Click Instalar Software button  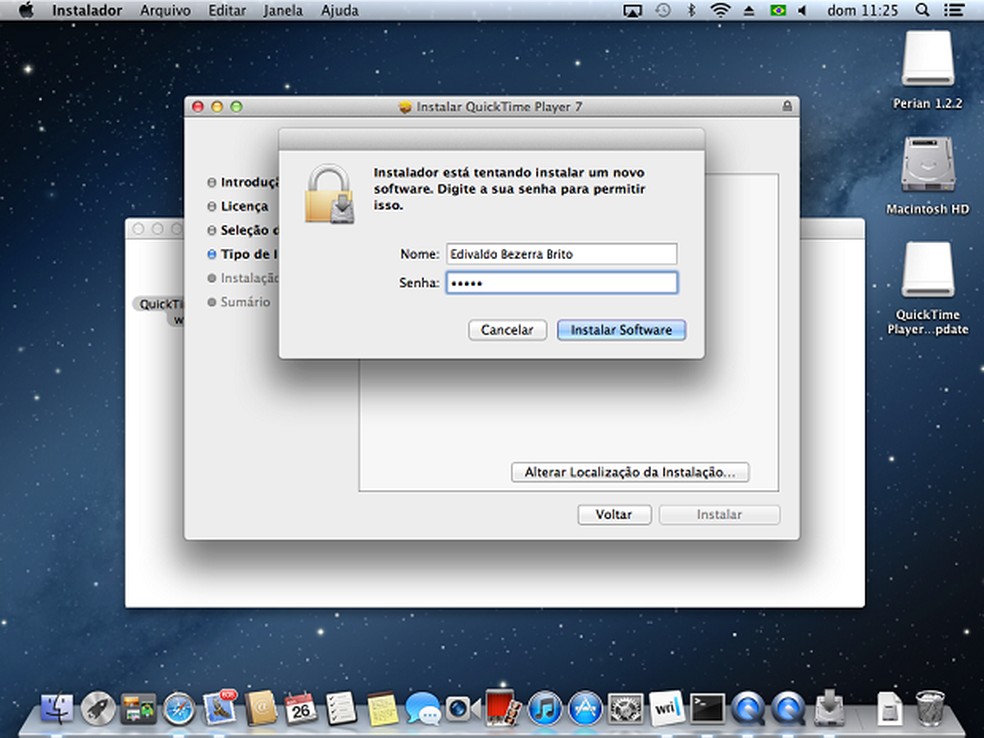pos(621,330)
